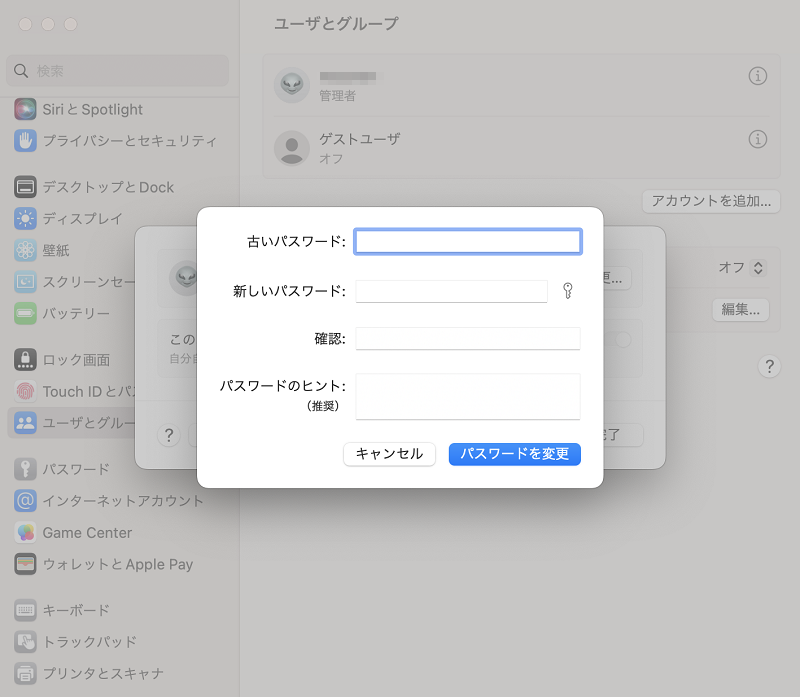The height and width of the screenshot is (697, 800).
Task: Click the 管理者 role text
Action: click(337, 95)
